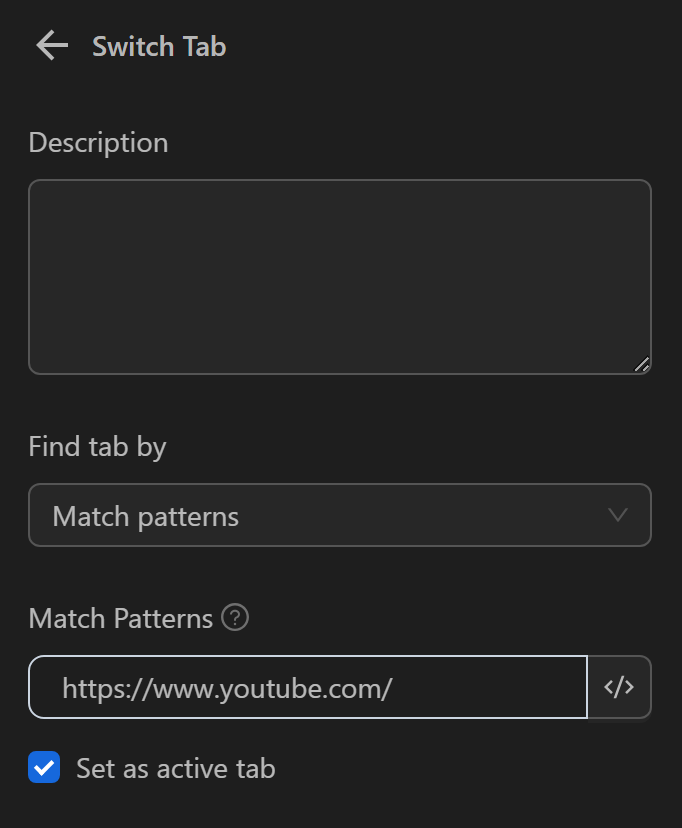Uncheck the Set as active tab checkbox
The width and height of the screenshot is (682, 828).
(44, 768)
